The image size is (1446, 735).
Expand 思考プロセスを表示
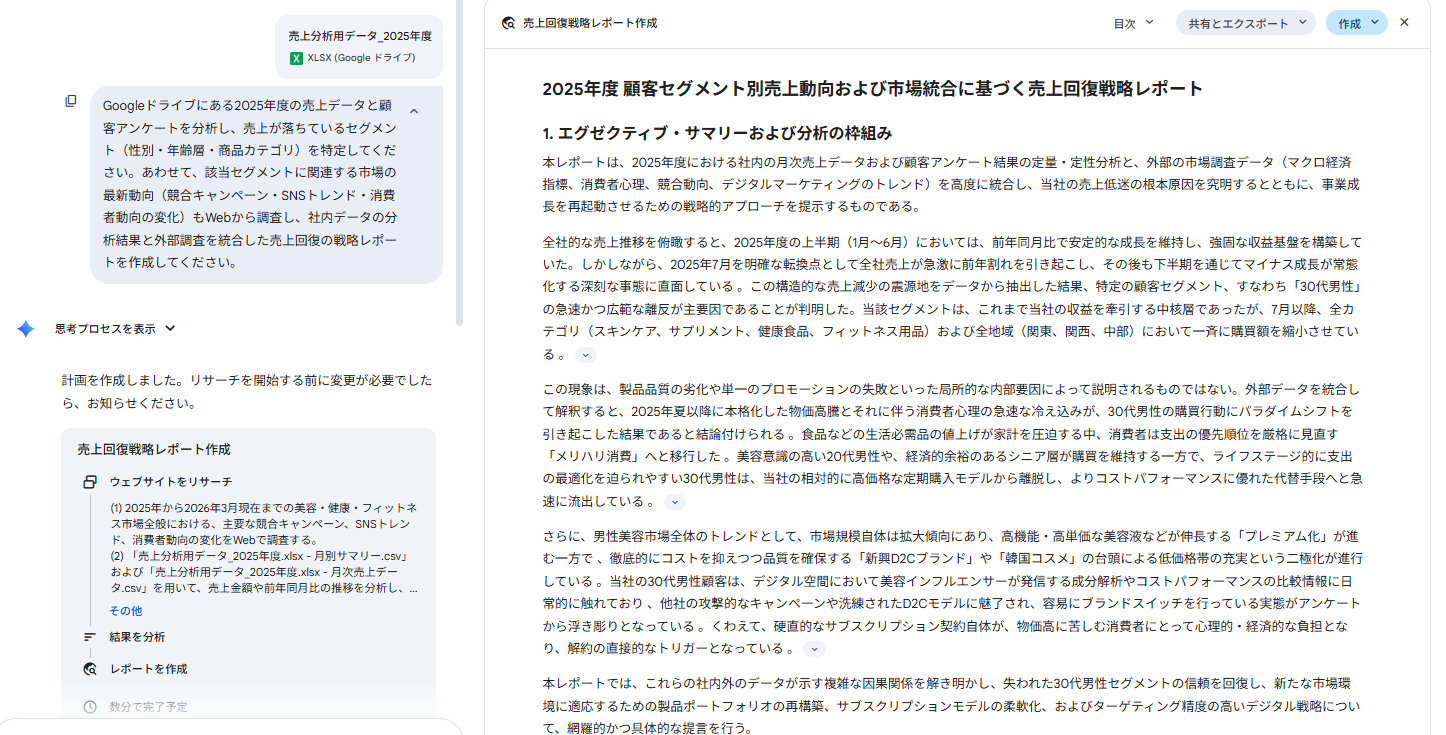click(x=115, y=329)
